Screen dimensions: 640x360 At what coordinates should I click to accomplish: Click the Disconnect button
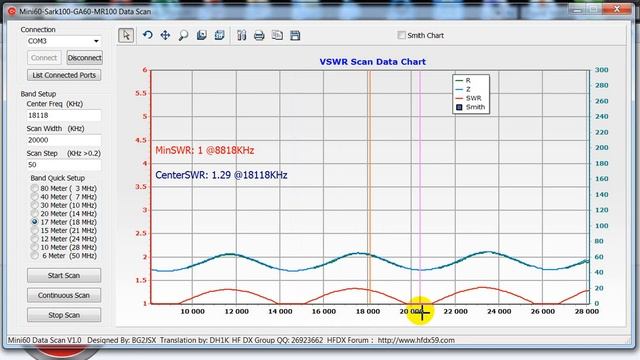coord(84,58)
